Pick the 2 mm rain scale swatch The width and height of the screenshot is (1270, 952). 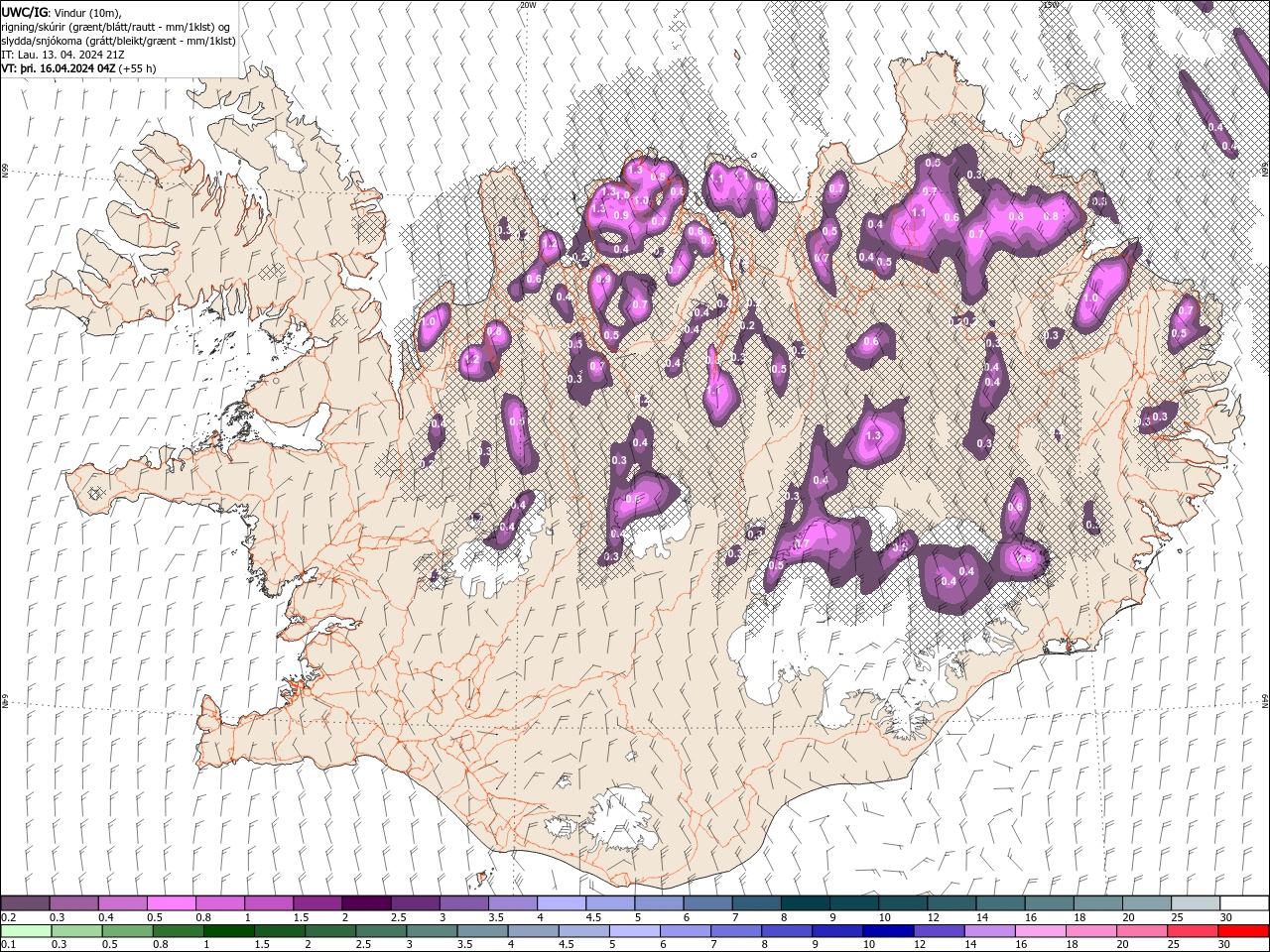click(x=329, y=931)
